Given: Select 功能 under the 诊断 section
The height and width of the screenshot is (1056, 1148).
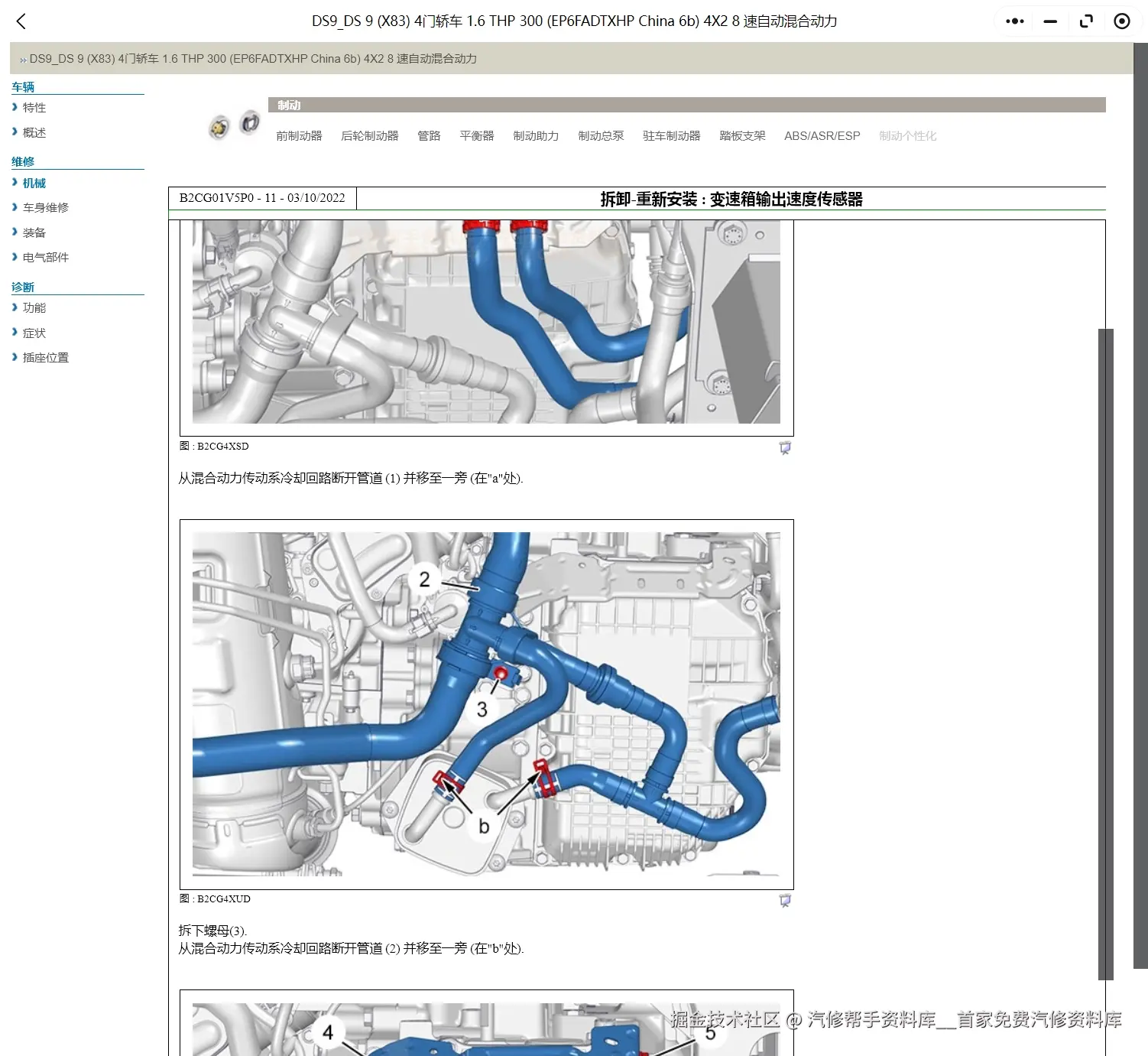Looking at the screenshot, I should [x=34, y=307].
